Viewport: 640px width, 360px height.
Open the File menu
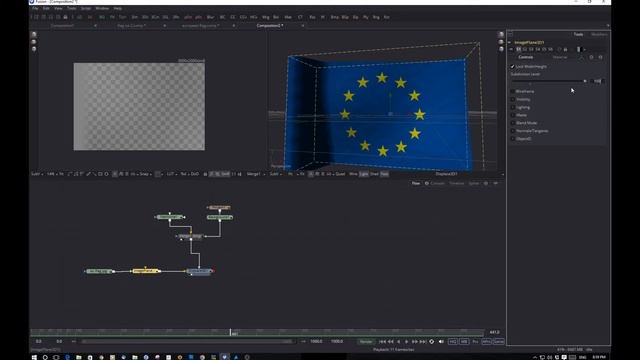pyautogui.click(x=35, y=8)
